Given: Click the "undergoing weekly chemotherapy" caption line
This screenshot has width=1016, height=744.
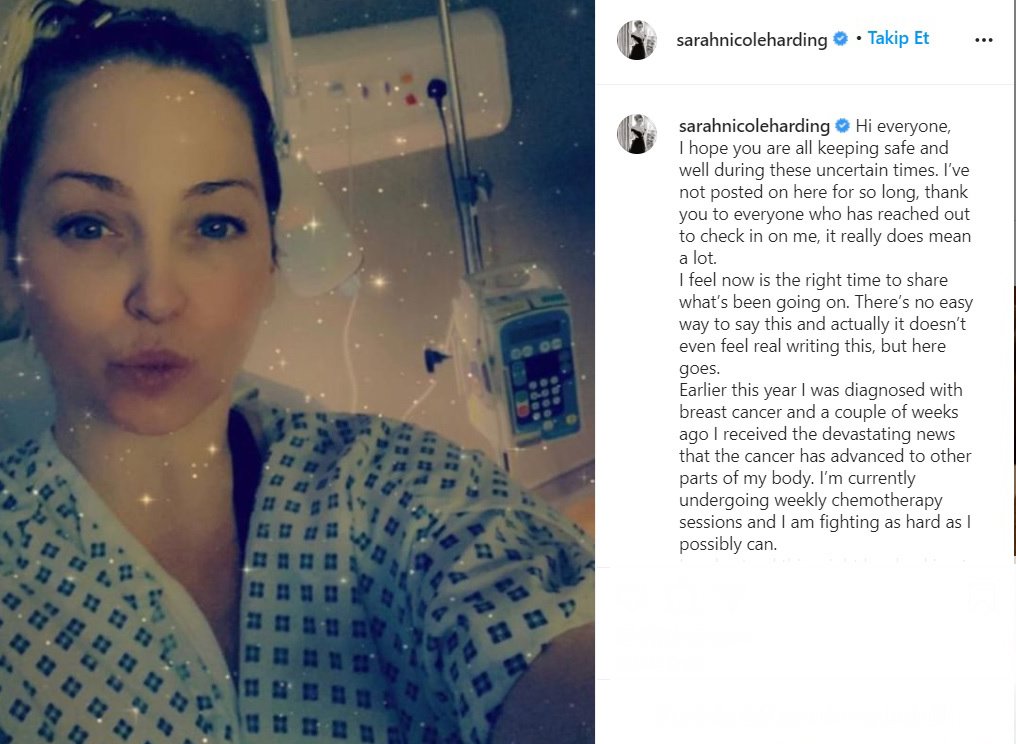Looking at the screenshot, I should tap(811, 500).
